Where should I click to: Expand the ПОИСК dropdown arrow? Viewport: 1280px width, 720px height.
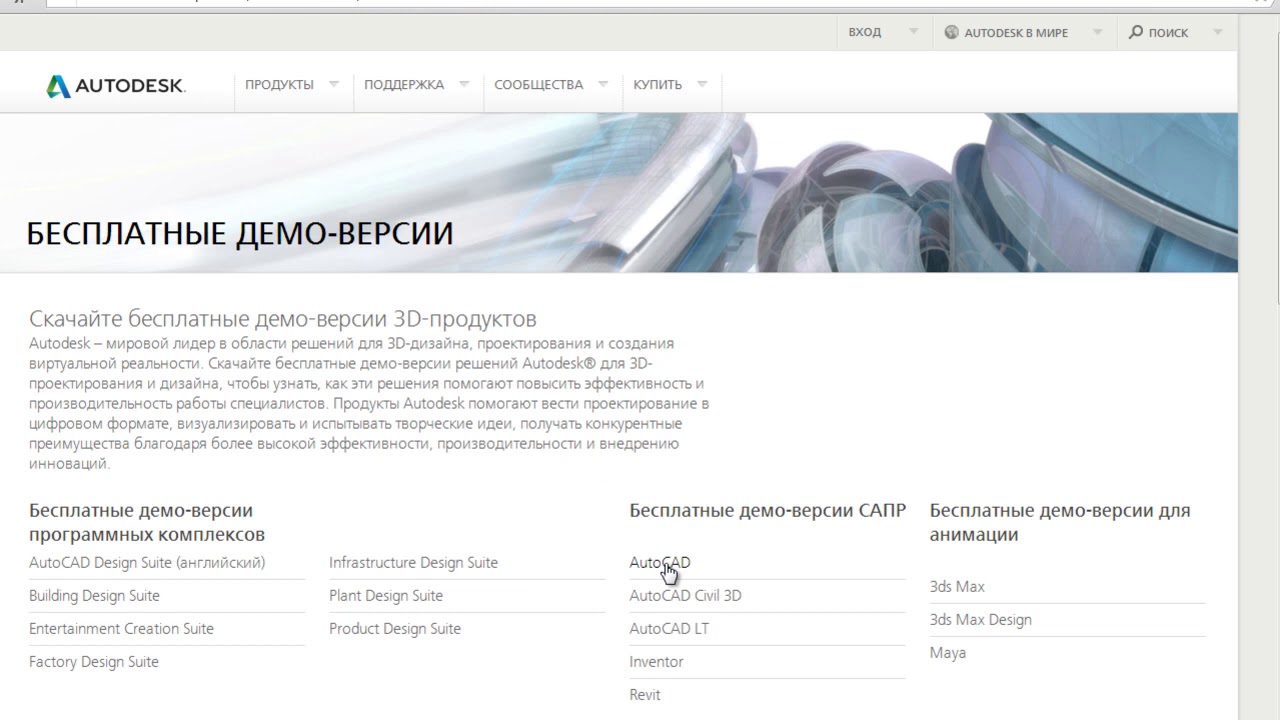point(1217,32)
